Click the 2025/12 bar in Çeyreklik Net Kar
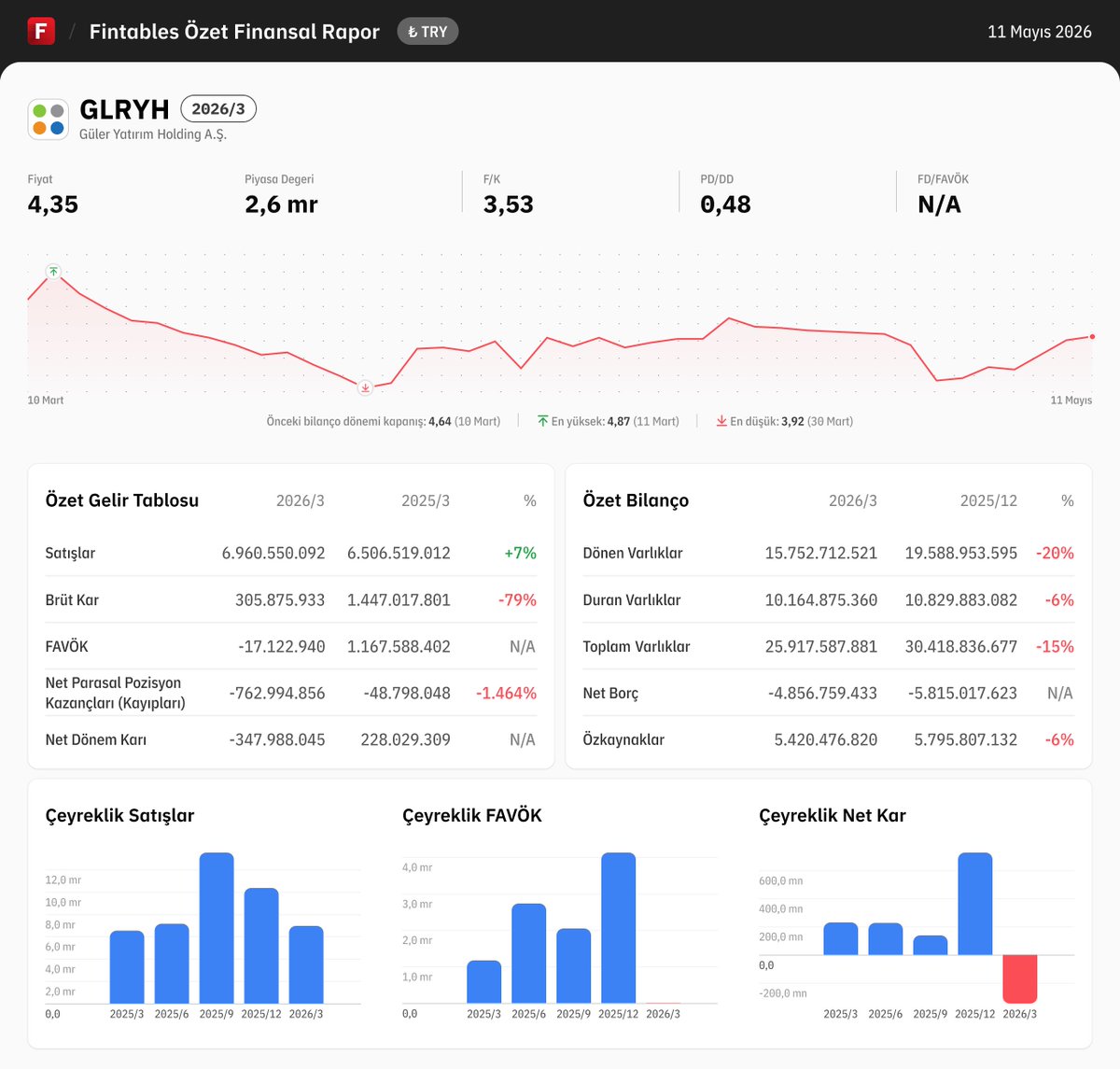1120x1069 pixels. pos(975,904)
